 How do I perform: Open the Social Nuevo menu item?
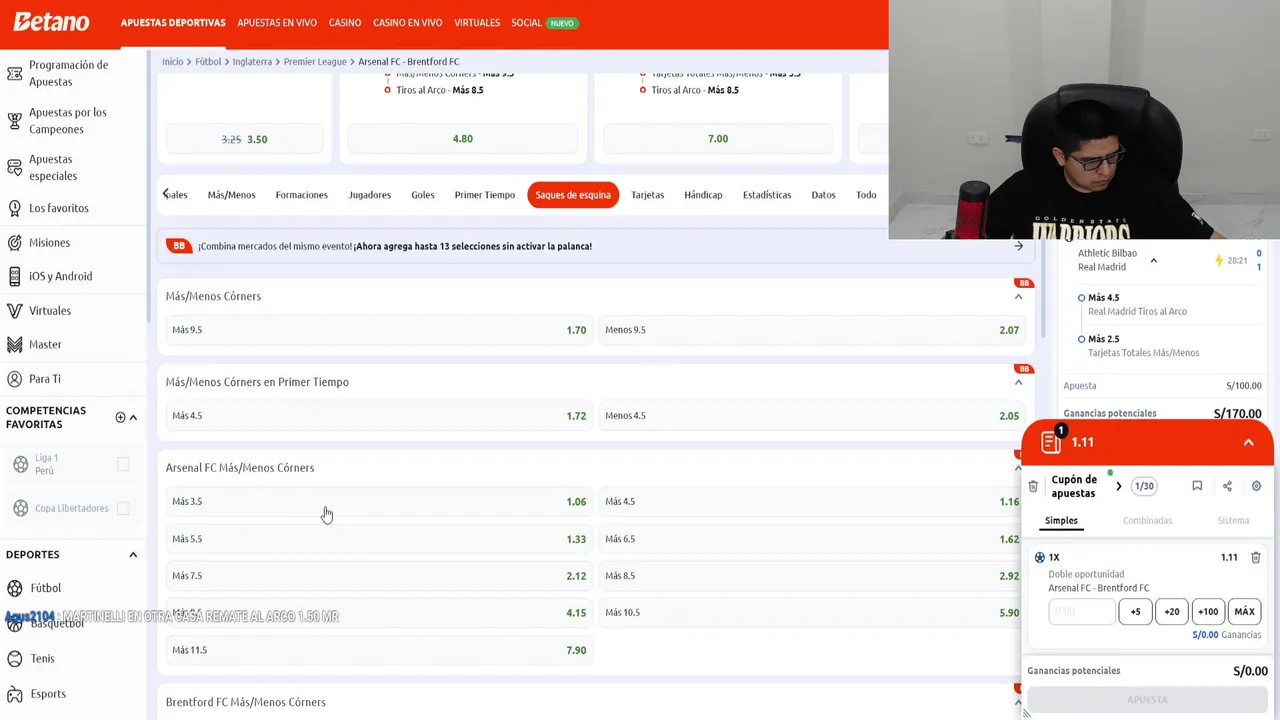click(544, 22)
